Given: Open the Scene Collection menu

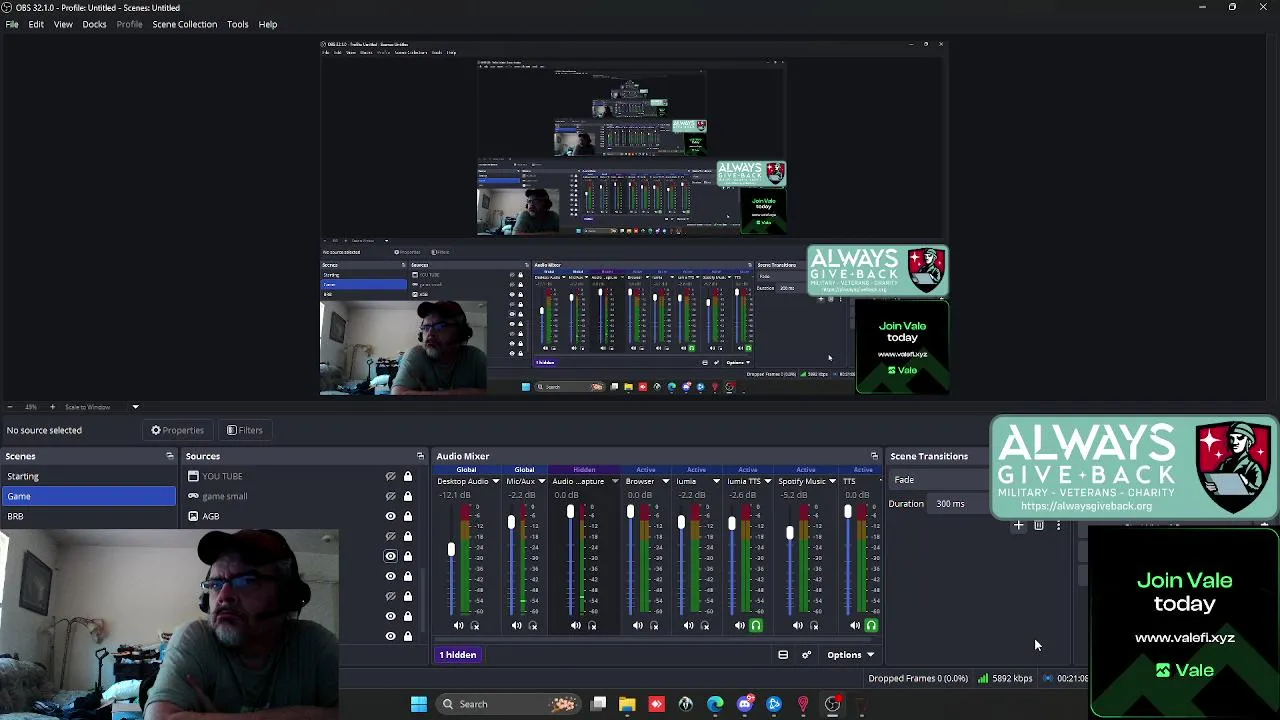Looking at the screenshot, I should click(x=184, y=24).
